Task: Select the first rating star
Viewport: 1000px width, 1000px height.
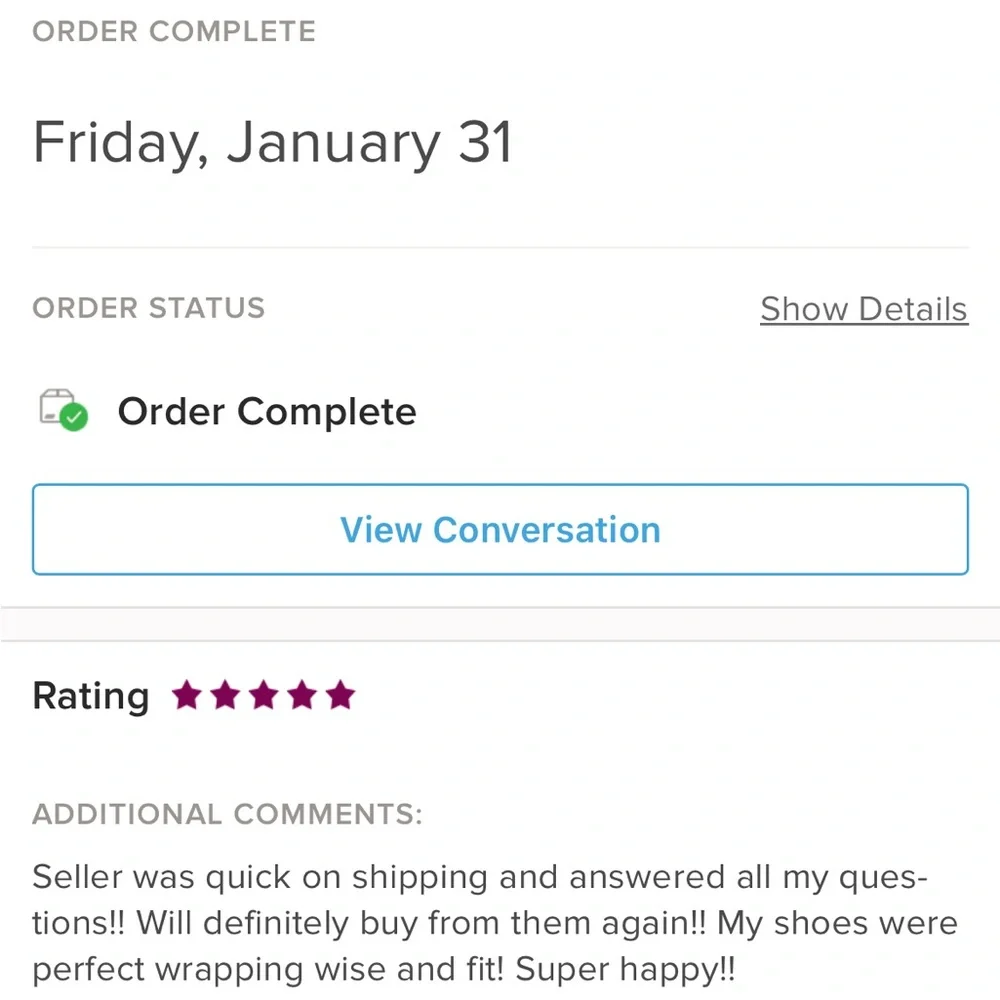Action: click(186, 695)
